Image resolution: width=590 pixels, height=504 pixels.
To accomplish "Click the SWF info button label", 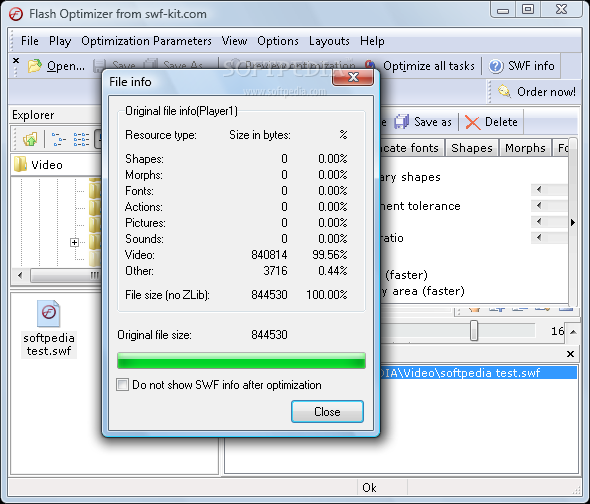I will point(531,66).
